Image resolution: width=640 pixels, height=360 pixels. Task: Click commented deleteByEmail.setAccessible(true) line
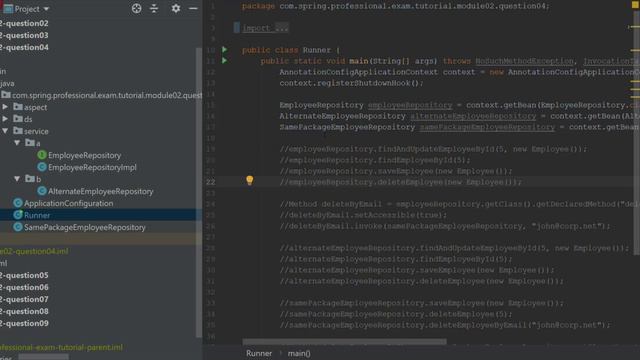(x=363, y=215)
